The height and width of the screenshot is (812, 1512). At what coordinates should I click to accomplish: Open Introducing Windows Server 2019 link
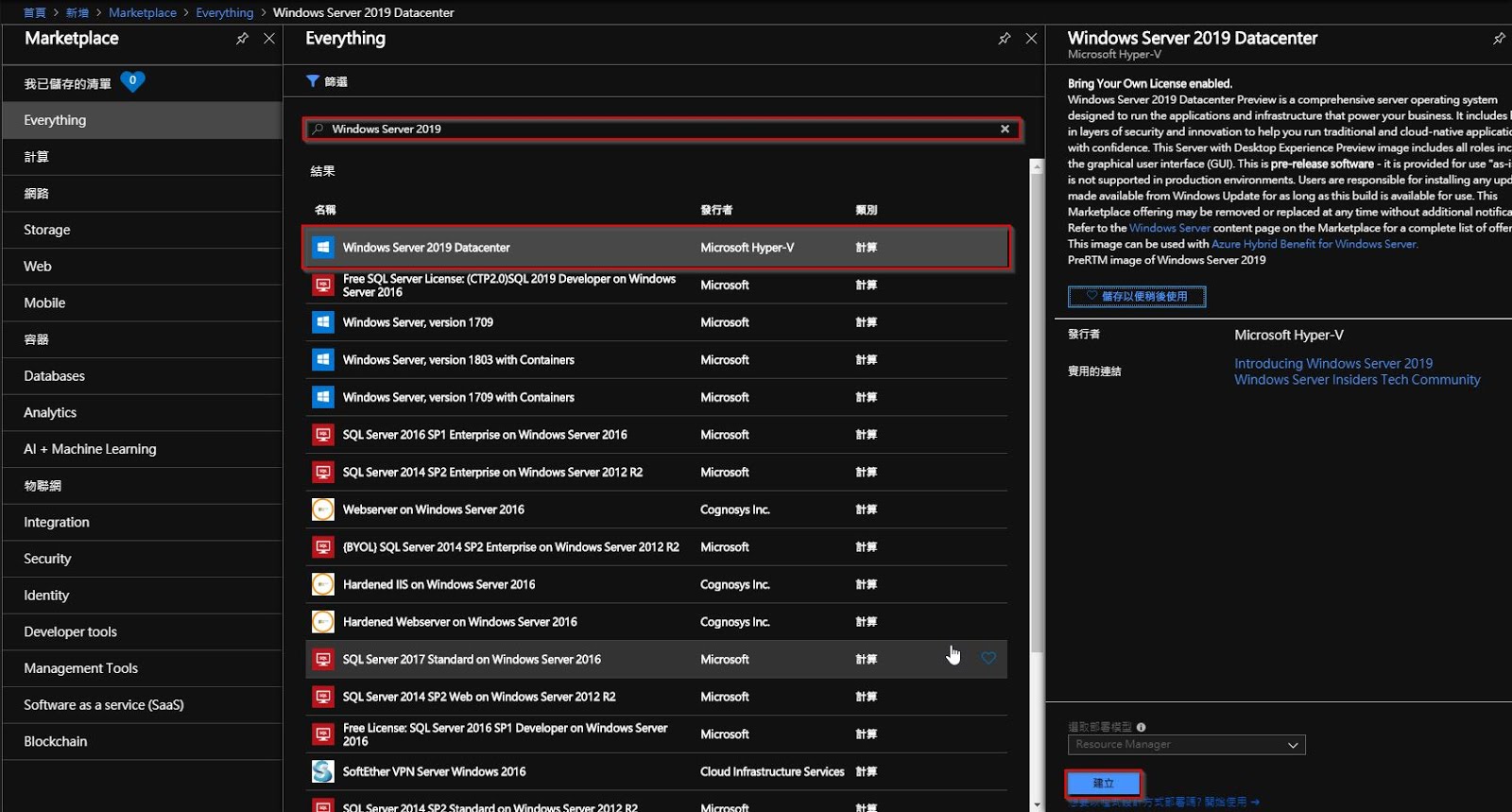point(1333,363)
